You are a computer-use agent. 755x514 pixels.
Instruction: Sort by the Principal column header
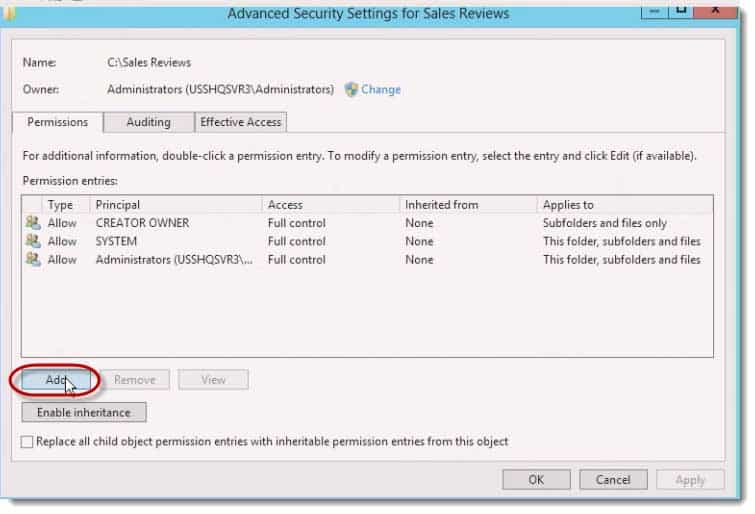coord(176,205)
